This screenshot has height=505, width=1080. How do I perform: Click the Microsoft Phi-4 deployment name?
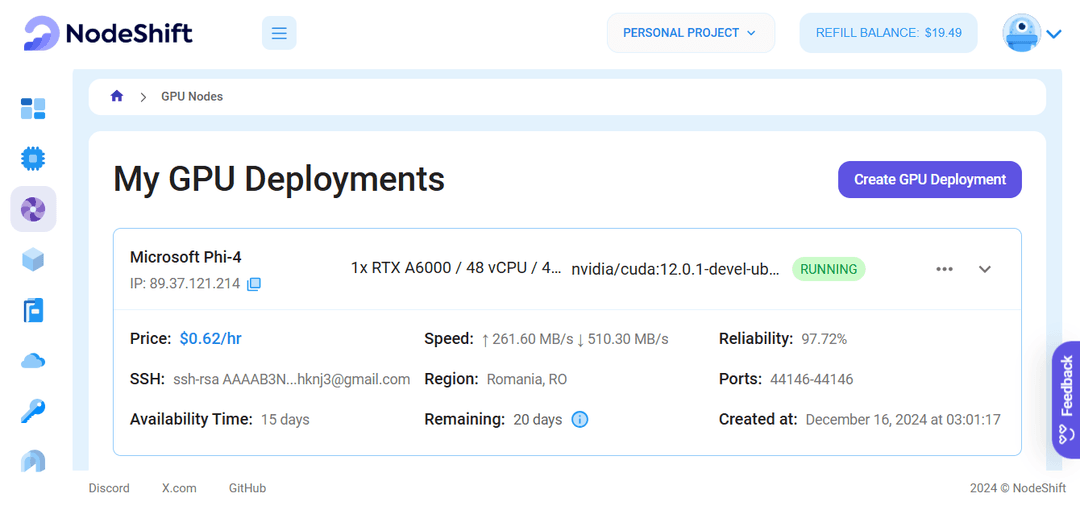pos(186,257)
